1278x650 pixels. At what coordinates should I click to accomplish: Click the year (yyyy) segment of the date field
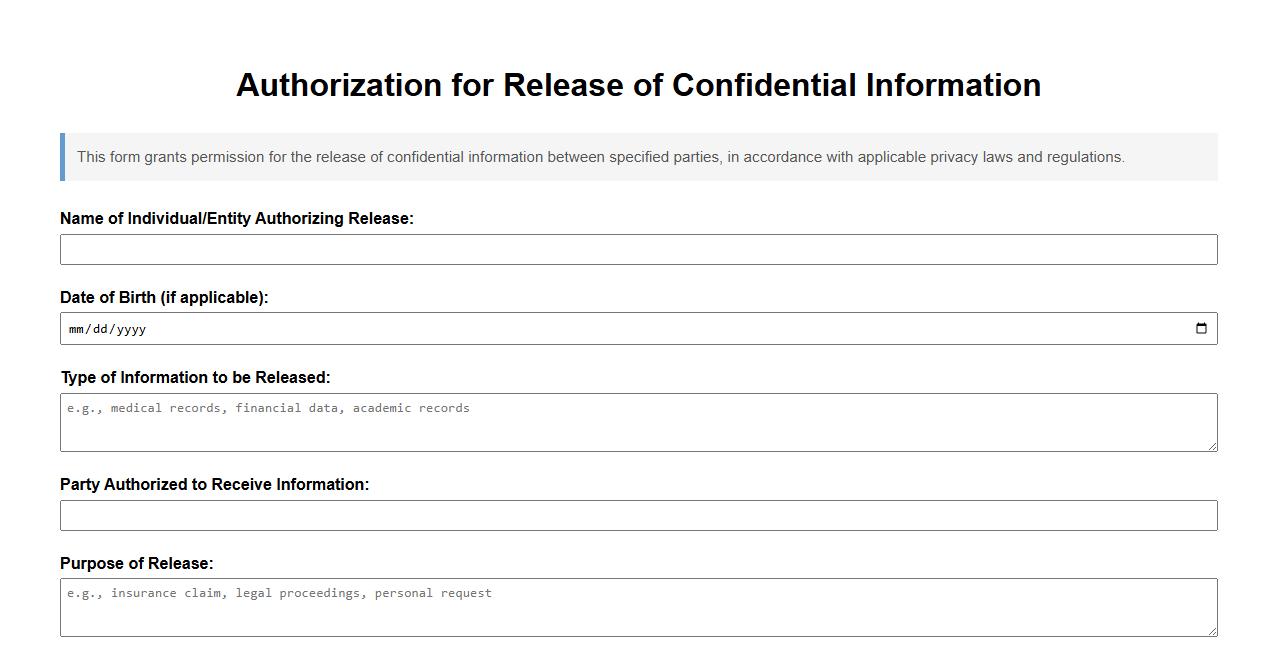[131, 328]
